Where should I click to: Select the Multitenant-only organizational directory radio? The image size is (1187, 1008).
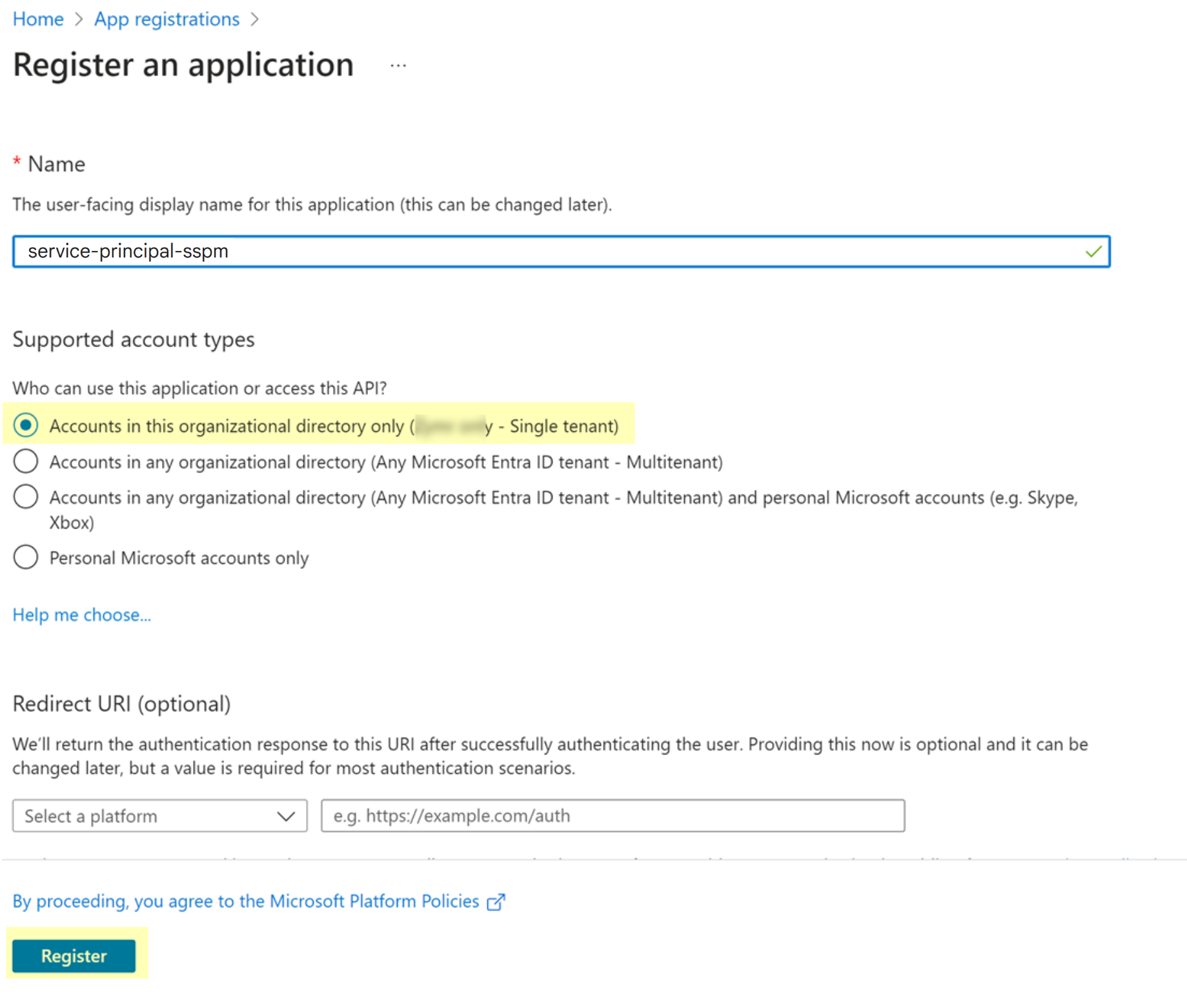coord(26,461)
